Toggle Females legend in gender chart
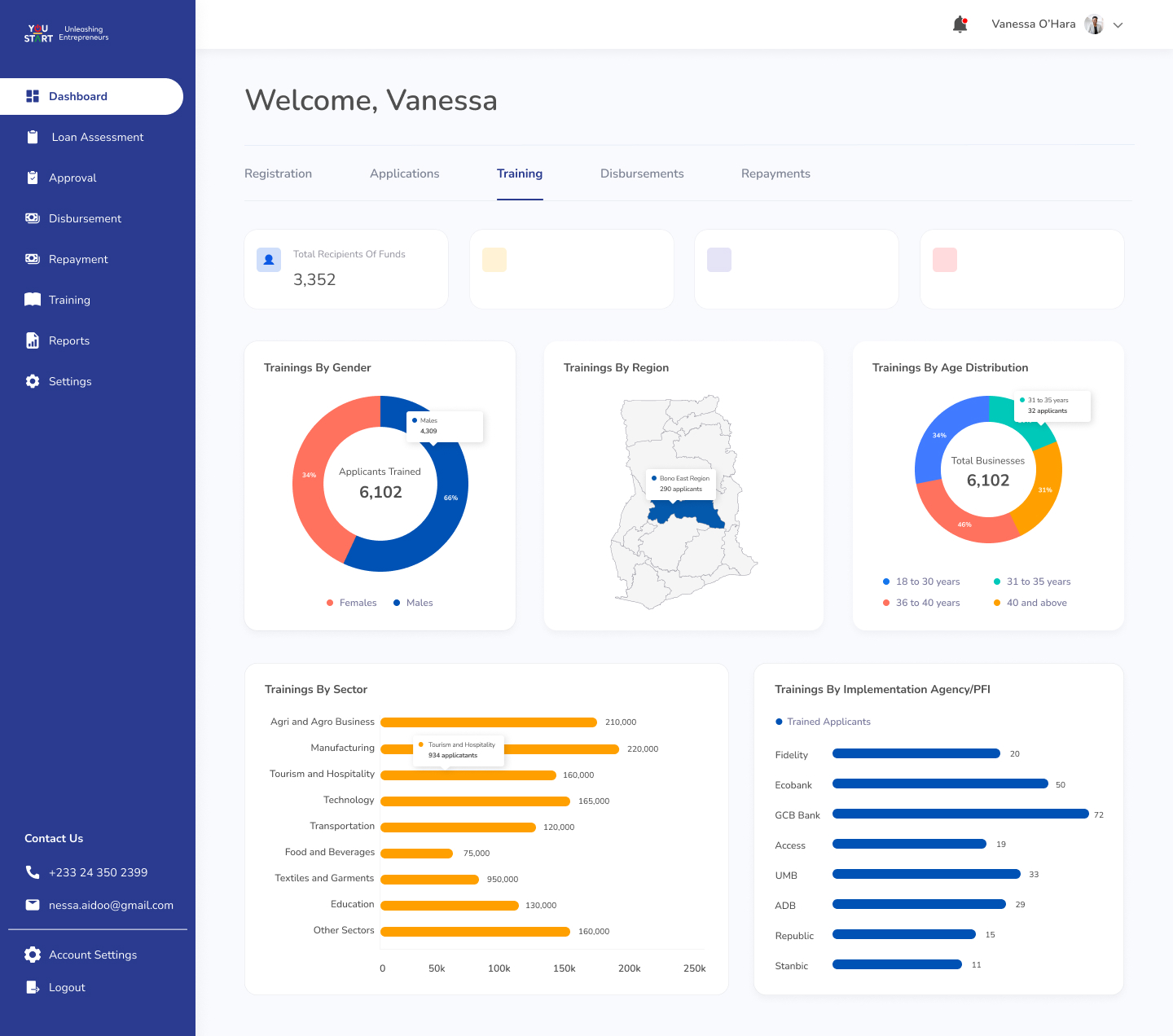 pos(352,603)
